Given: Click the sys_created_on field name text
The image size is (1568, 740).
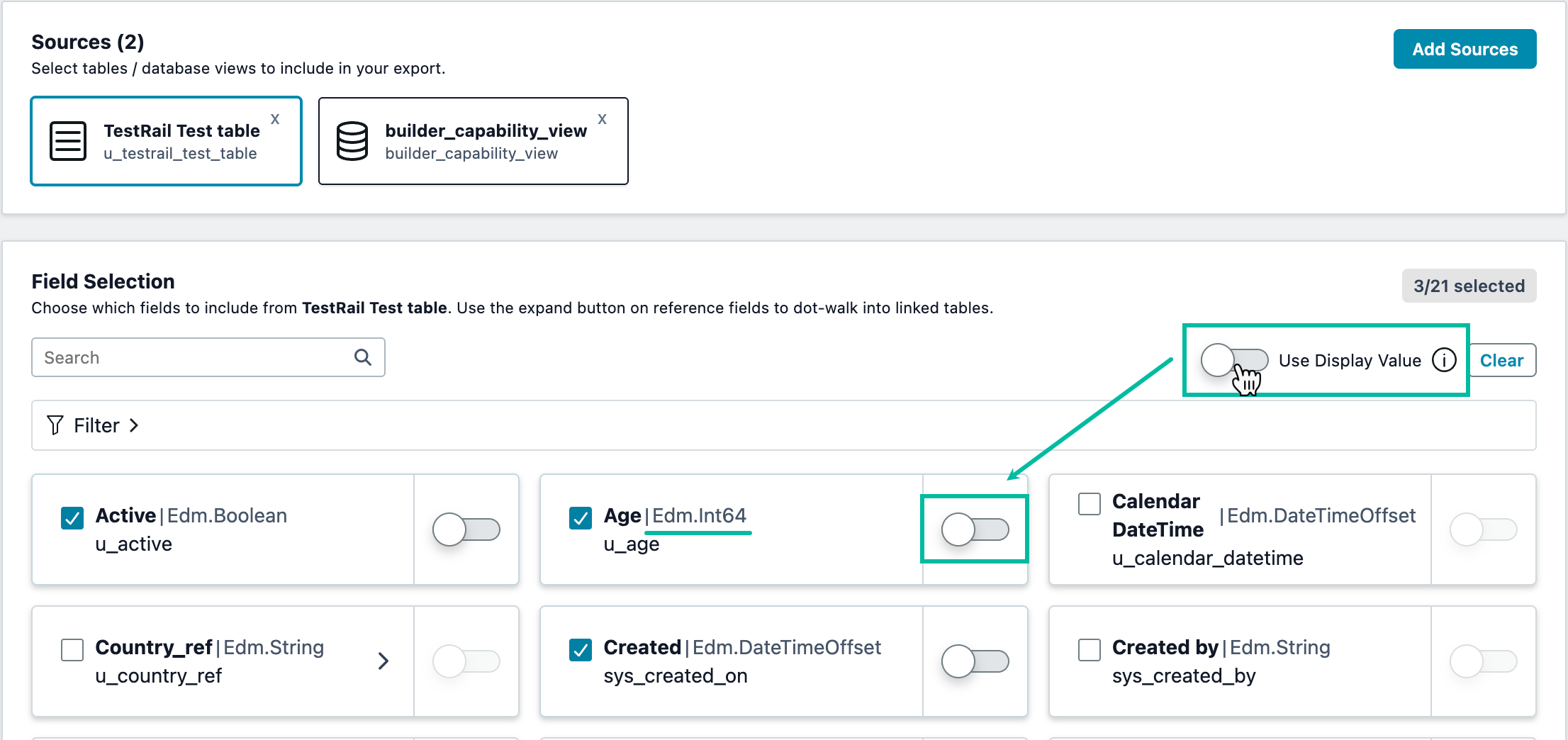Looking at the screenshot, I should tap(676, 676).
